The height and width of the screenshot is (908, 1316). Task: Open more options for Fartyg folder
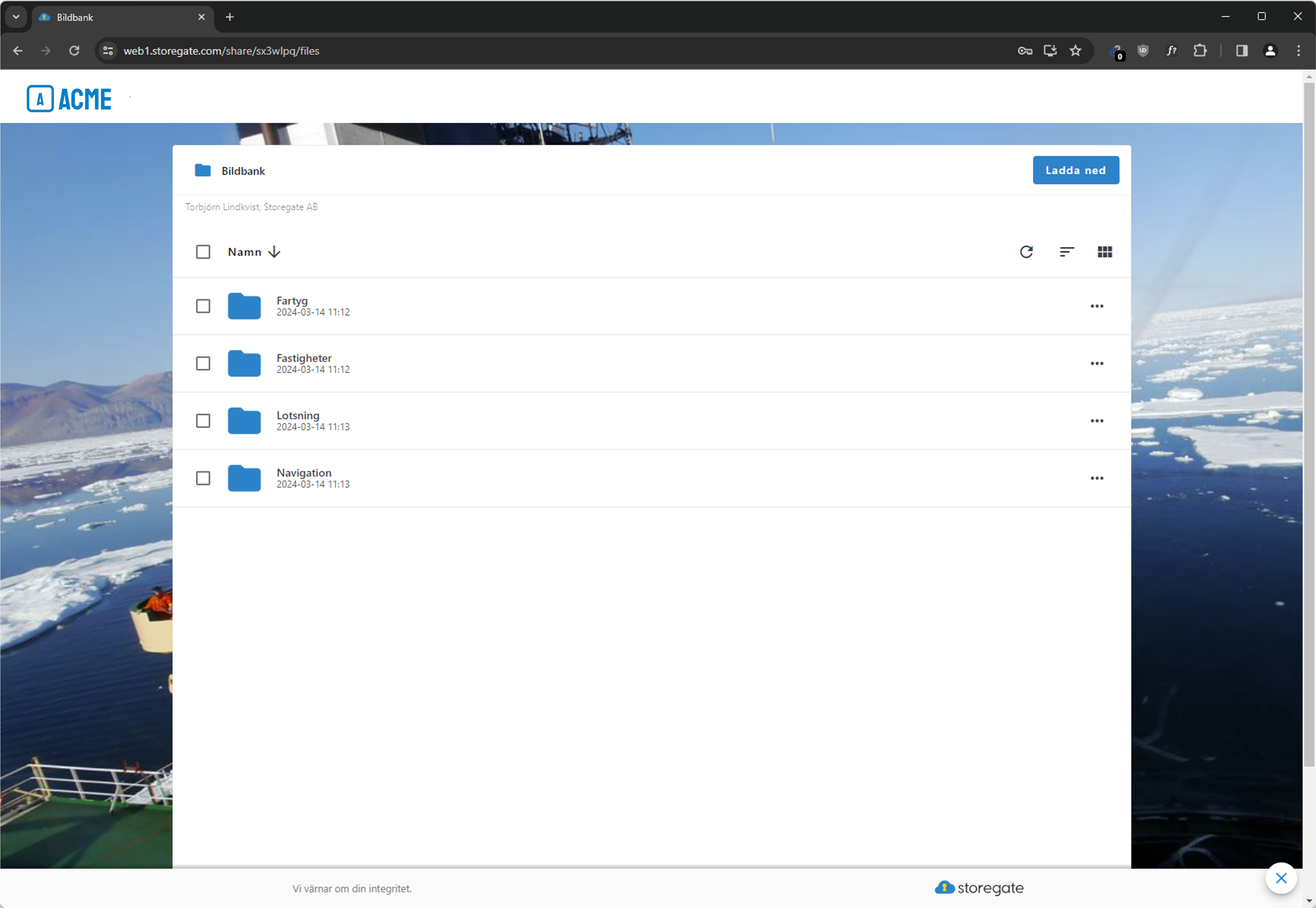[1096, 306]
